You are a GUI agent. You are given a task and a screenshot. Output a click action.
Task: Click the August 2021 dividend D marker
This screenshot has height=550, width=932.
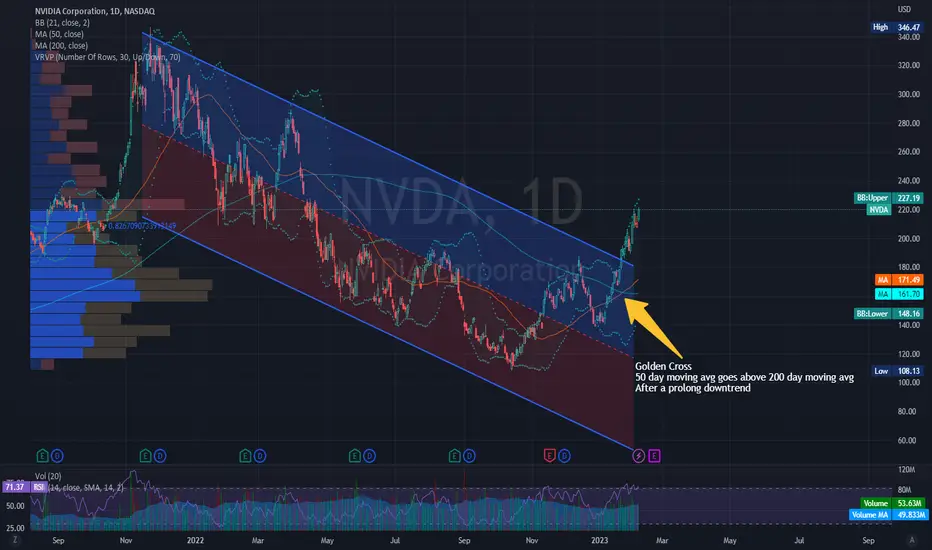click(x=57, y=456)
